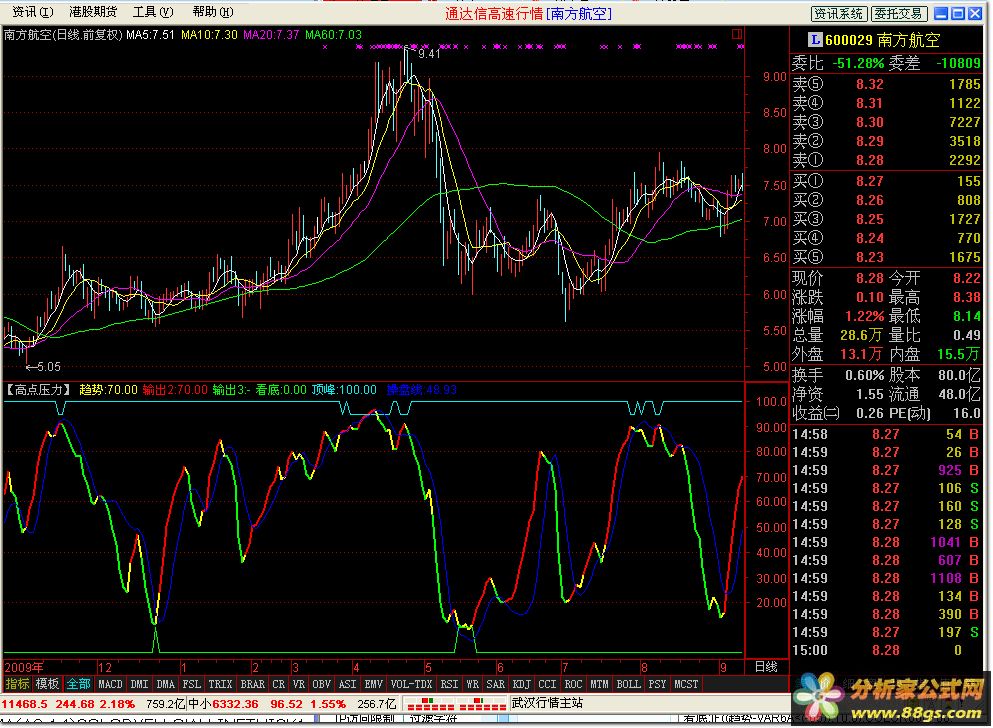Click 顶峰:100.00 indicator value
The image size is (993, 728).
click(x=344, y=390)
